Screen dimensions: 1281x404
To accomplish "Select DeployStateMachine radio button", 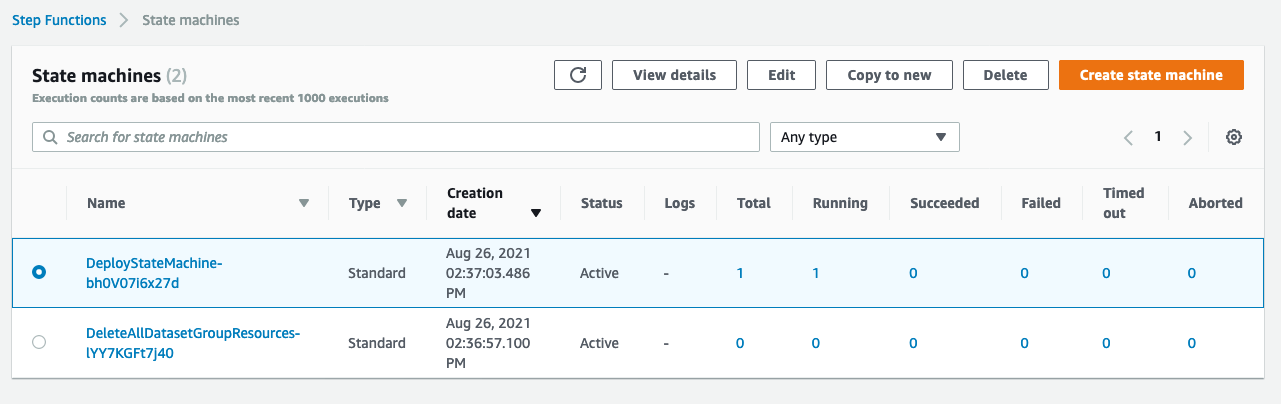I will [x=39, y=272].
